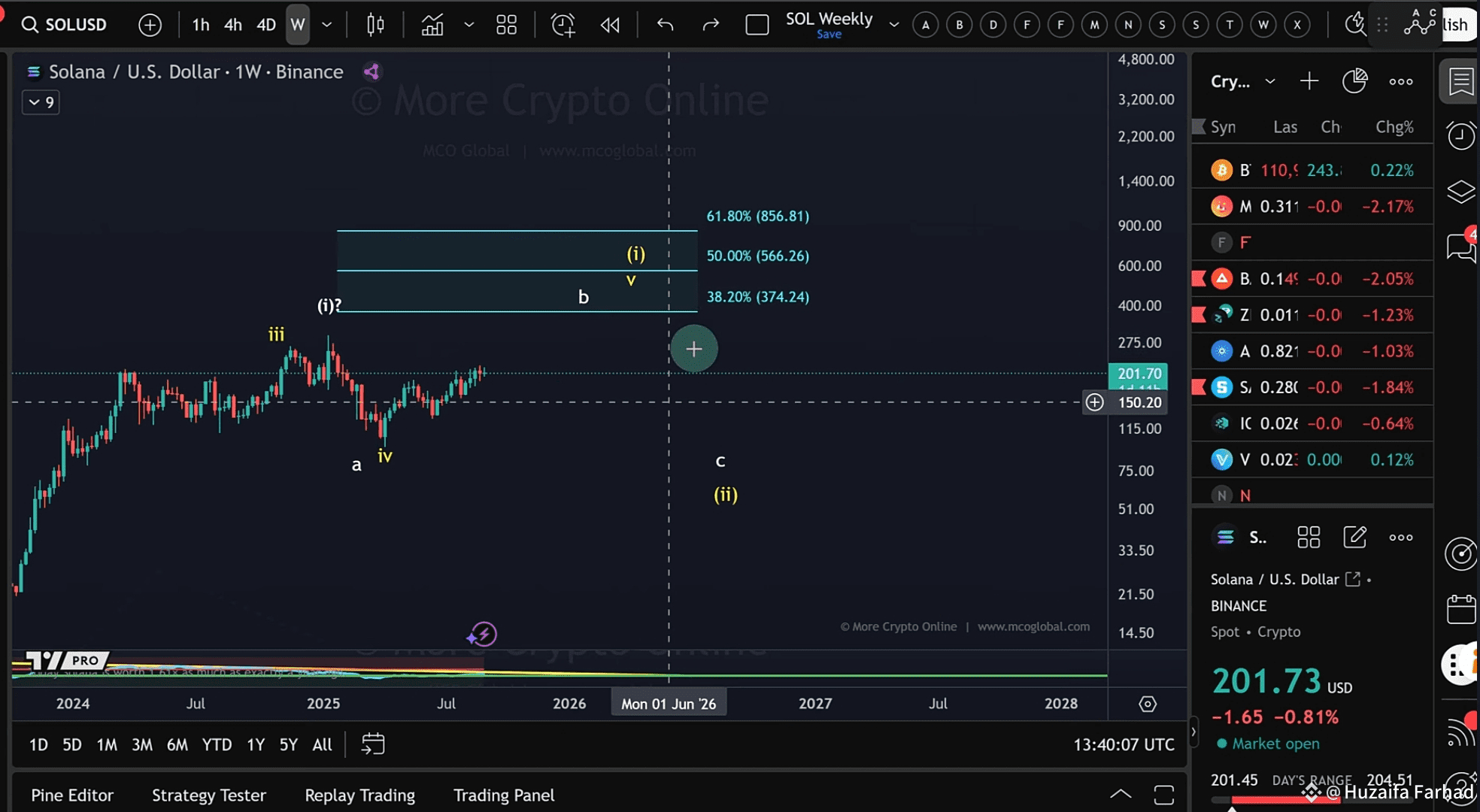This screenshot has width=1480, height=812.
Task: Open the Strategy Tester tab
Action: point(209,795)
